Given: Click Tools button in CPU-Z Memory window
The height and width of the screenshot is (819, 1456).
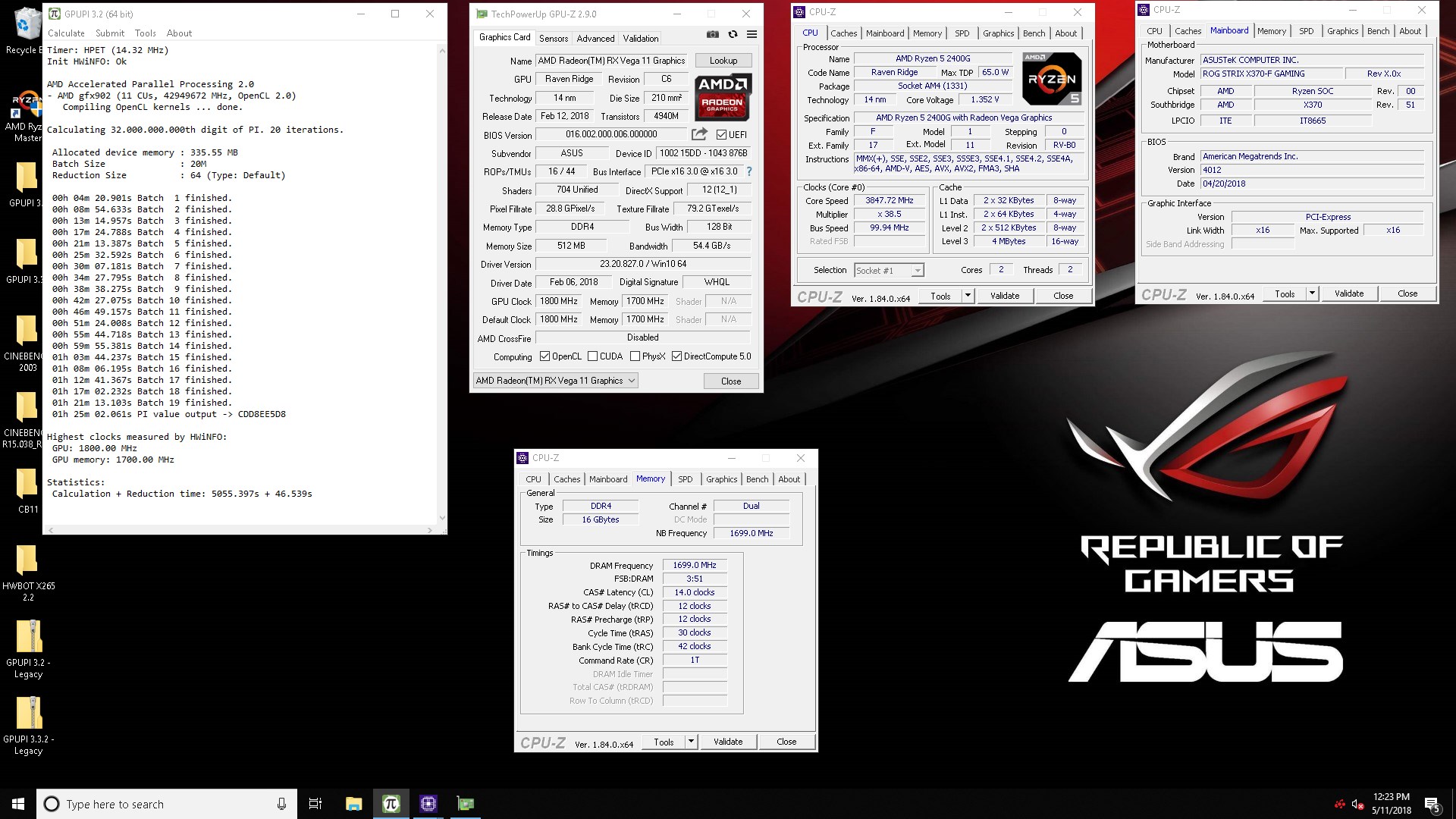Looking at the screenshot, I should (x=664, y=742).
